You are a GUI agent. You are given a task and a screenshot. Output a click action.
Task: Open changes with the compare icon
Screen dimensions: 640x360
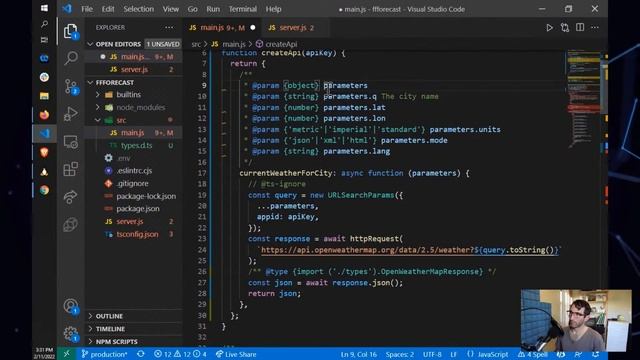(565, 28)
